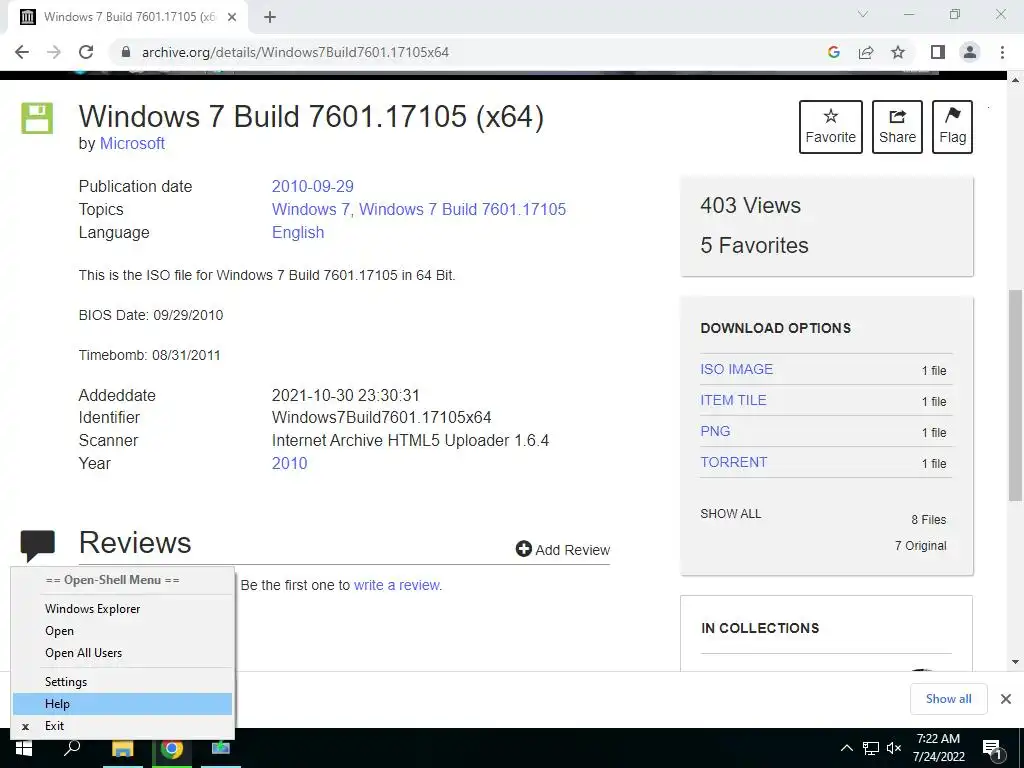Screen dimensions: 1024x768
Task: Favorite this archive item
Action: click(x=831, y=127)
